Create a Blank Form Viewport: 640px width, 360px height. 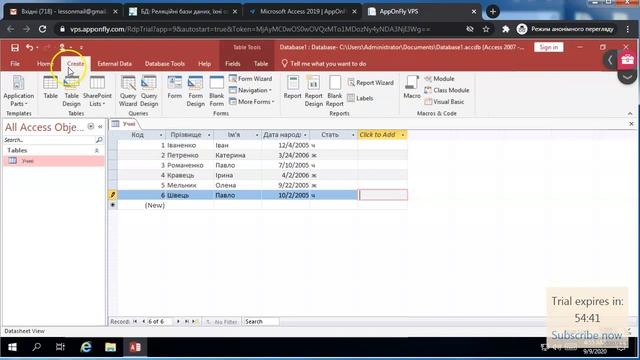(216, 91)
